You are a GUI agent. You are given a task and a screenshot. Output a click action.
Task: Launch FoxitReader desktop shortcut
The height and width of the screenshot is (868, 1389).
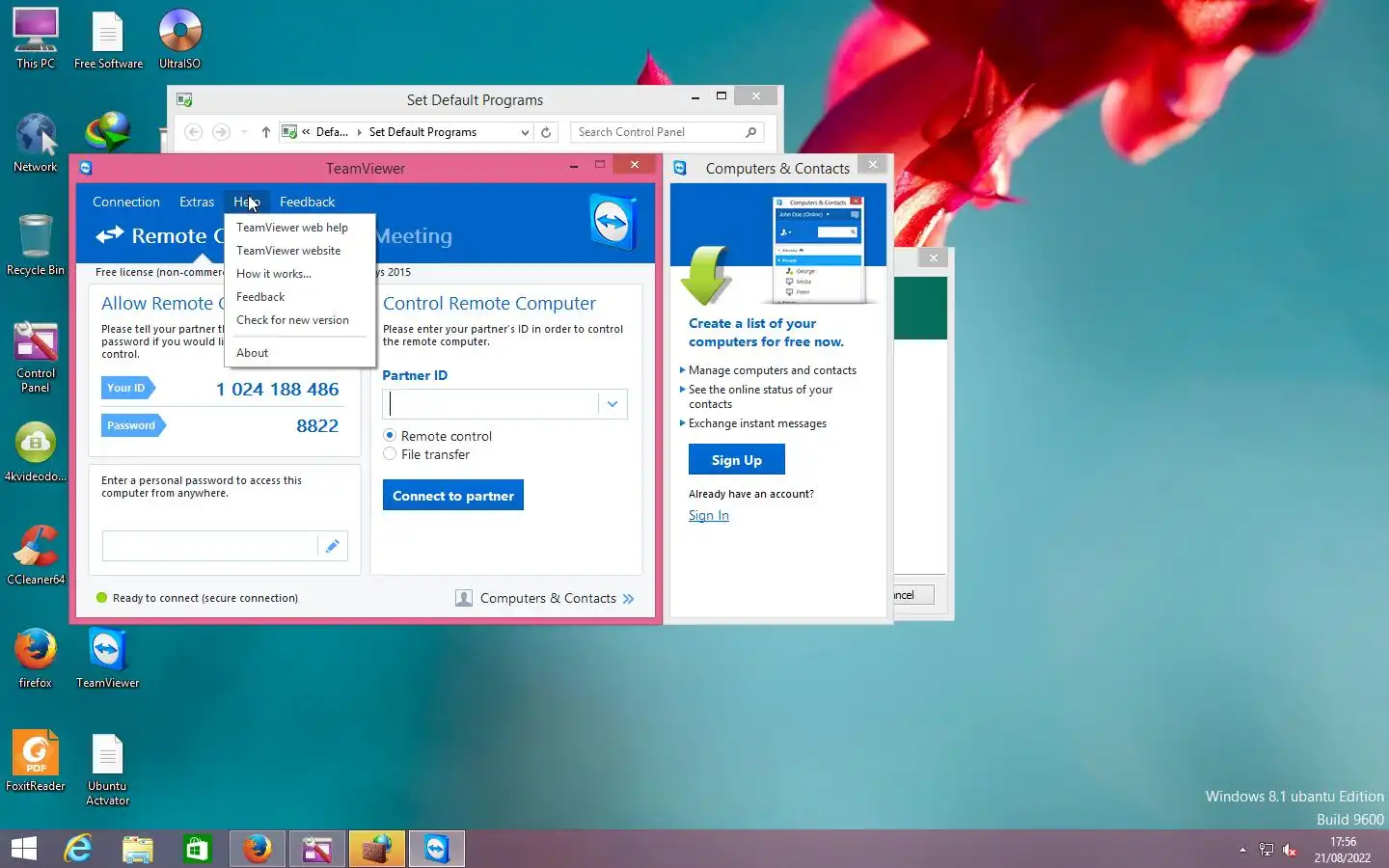click(36, 761)
